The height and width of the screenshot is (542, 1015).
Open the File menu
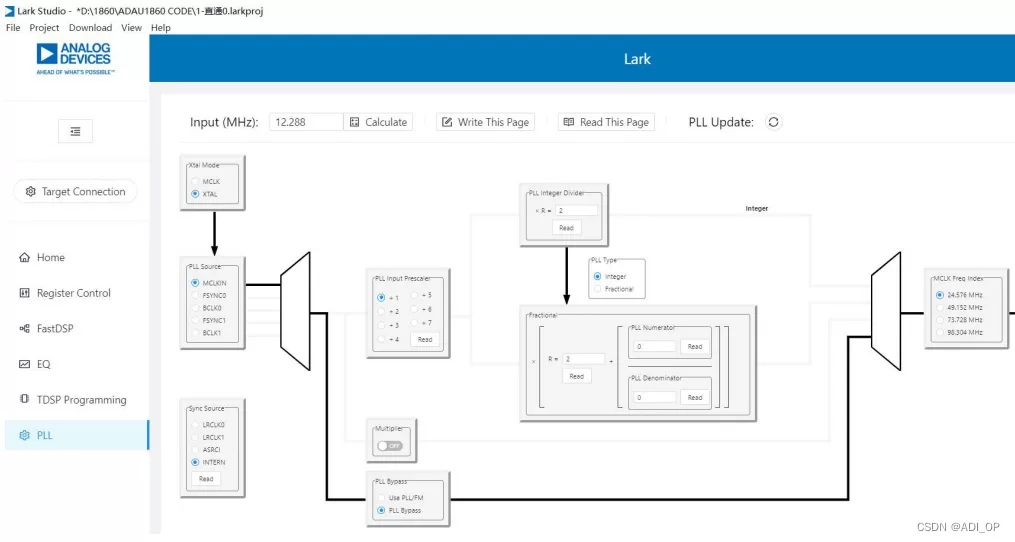click(x=13, y=28)
